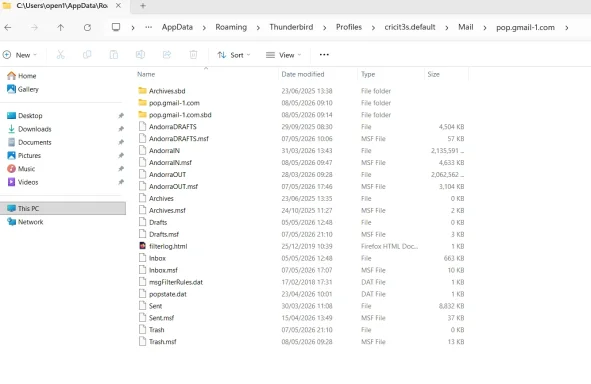Image resolution: width=591 pixels, height=384 pixels.
Task: Open the View layout dropdown
Action: pos(283,55)
